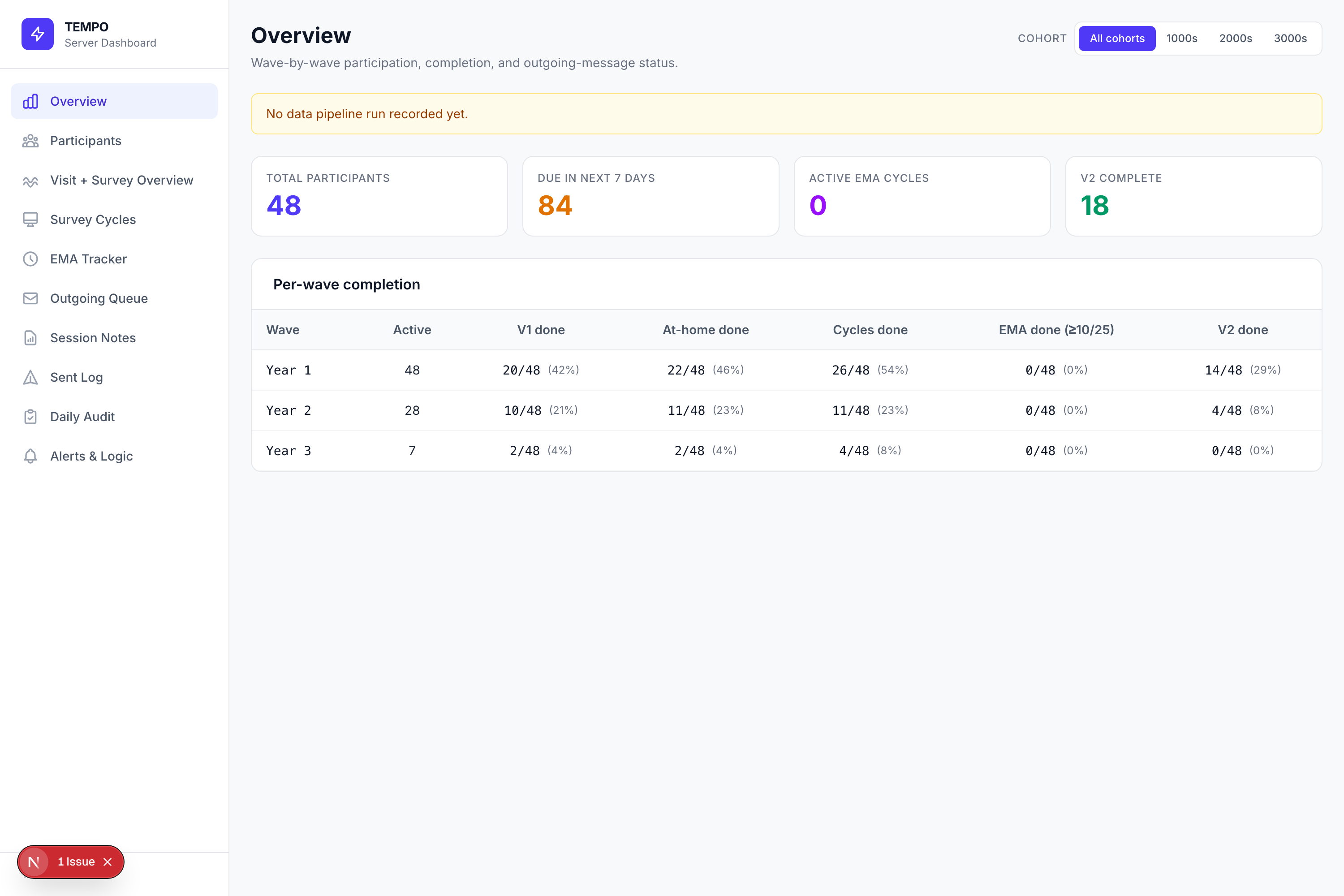
Task: Click the Alerts & Logic bell icon
Action: pos(30,457)
